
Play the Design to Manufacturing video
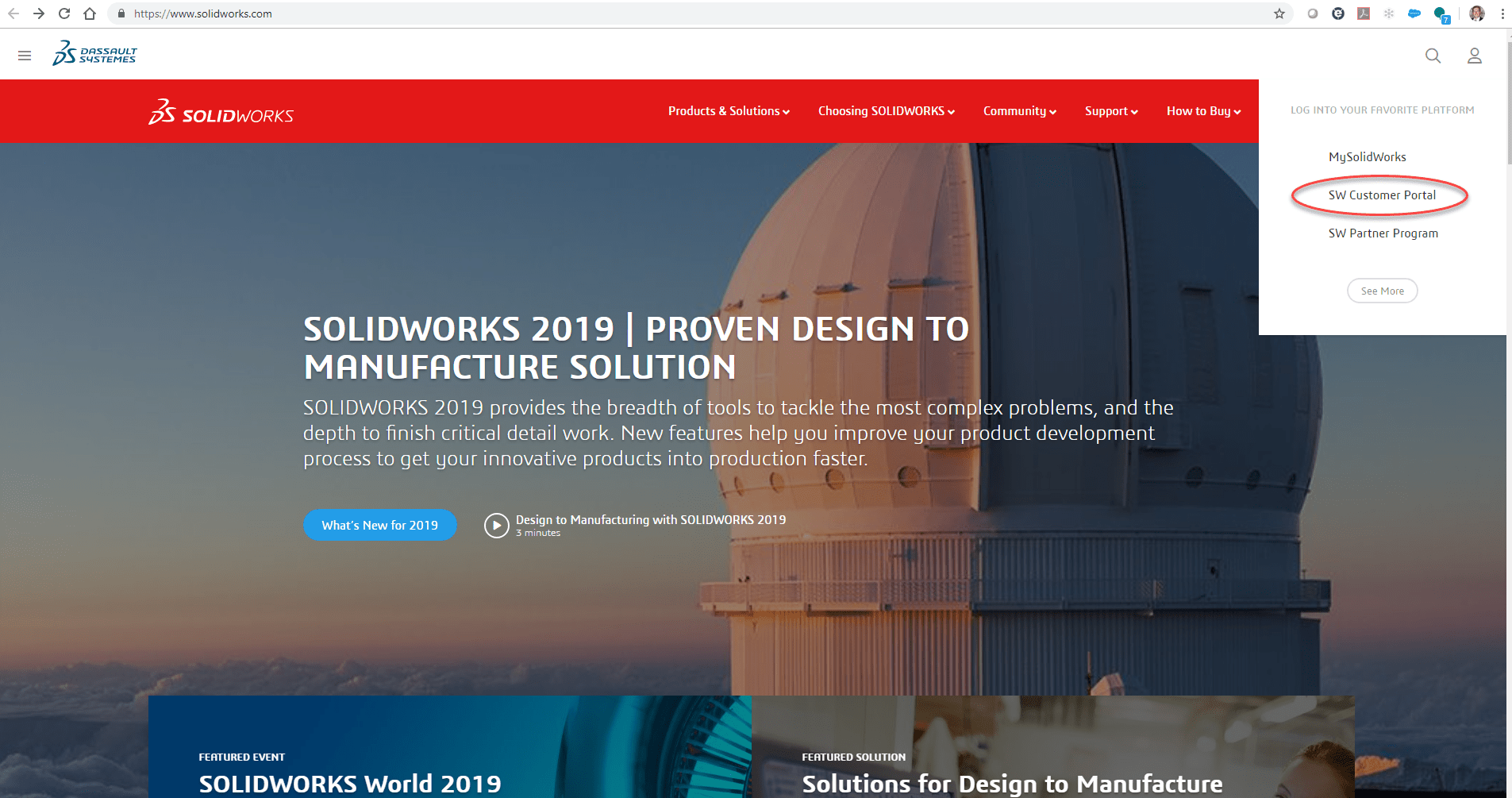pos(497,526)
